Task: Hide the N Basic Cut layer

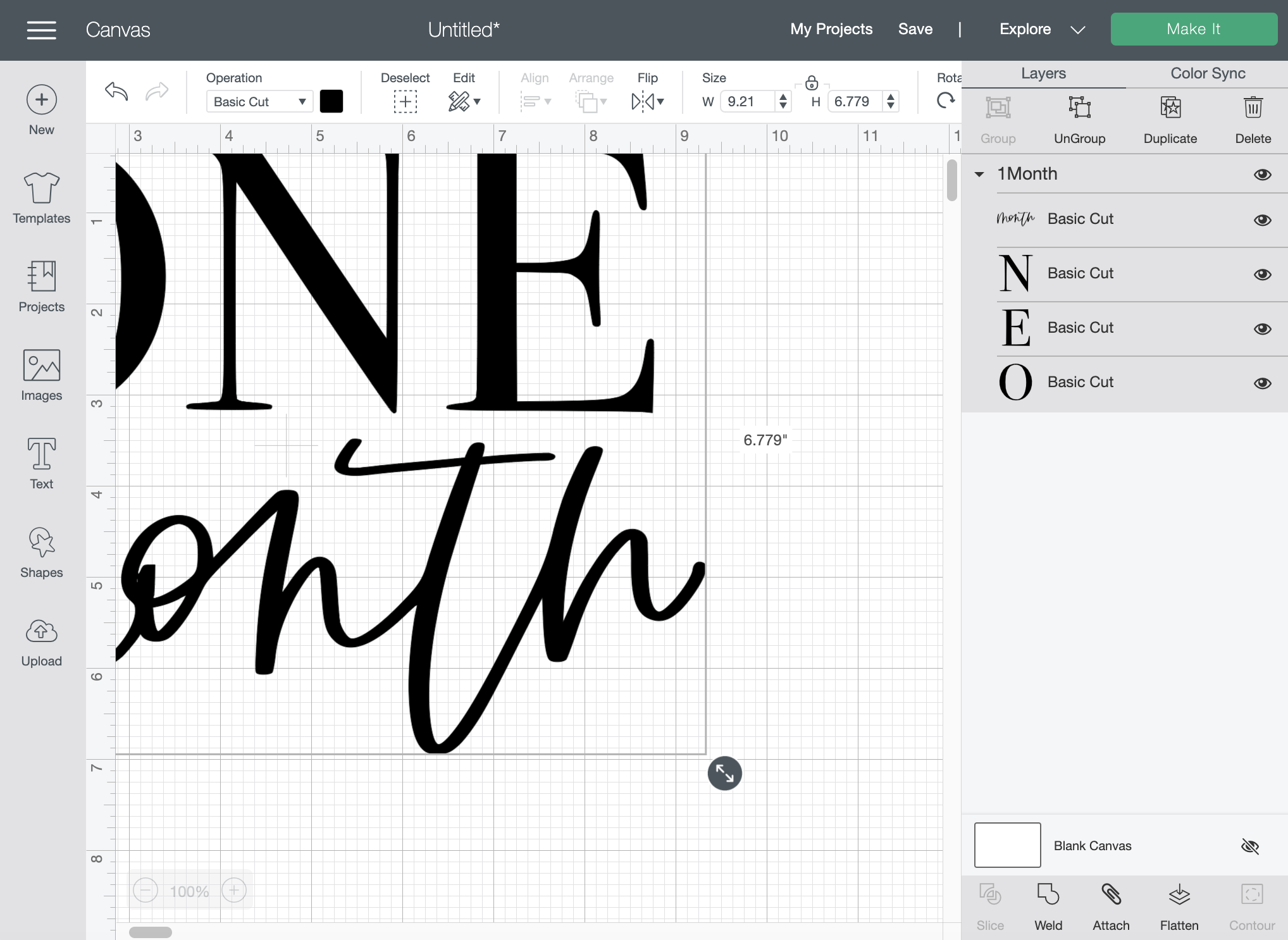Action: pyautogui.click(x=1262, y=275)
